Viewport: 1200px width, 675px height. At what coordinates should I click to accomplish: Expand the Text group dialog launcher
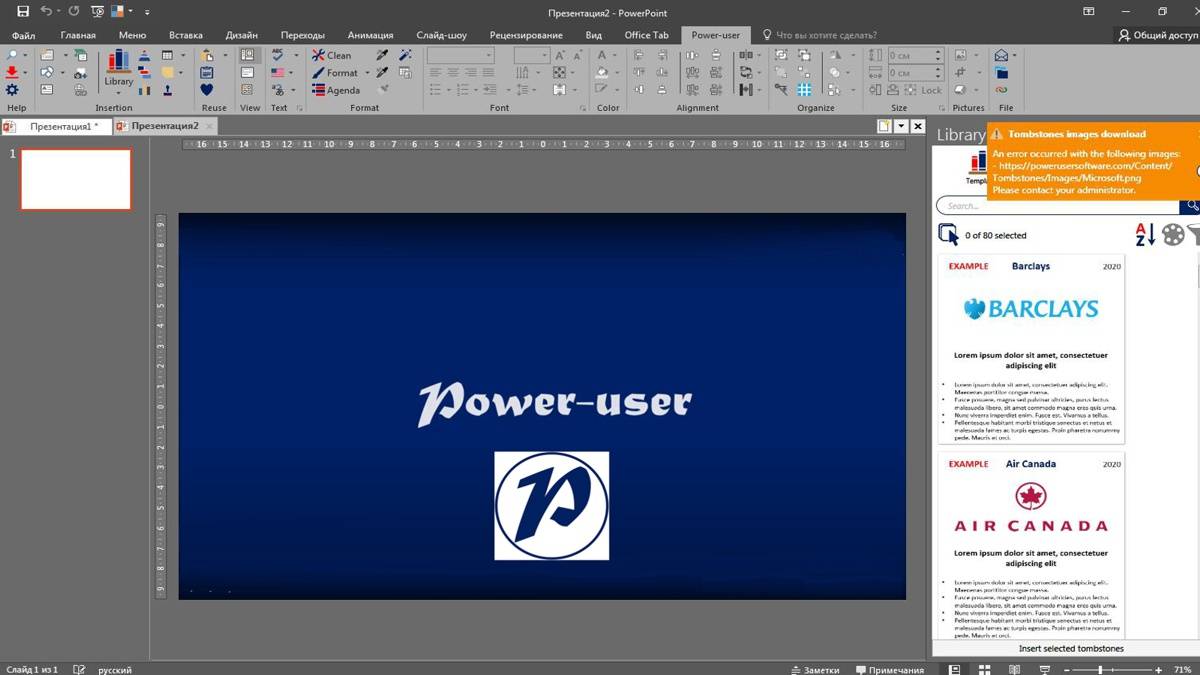tap(300, 108)
